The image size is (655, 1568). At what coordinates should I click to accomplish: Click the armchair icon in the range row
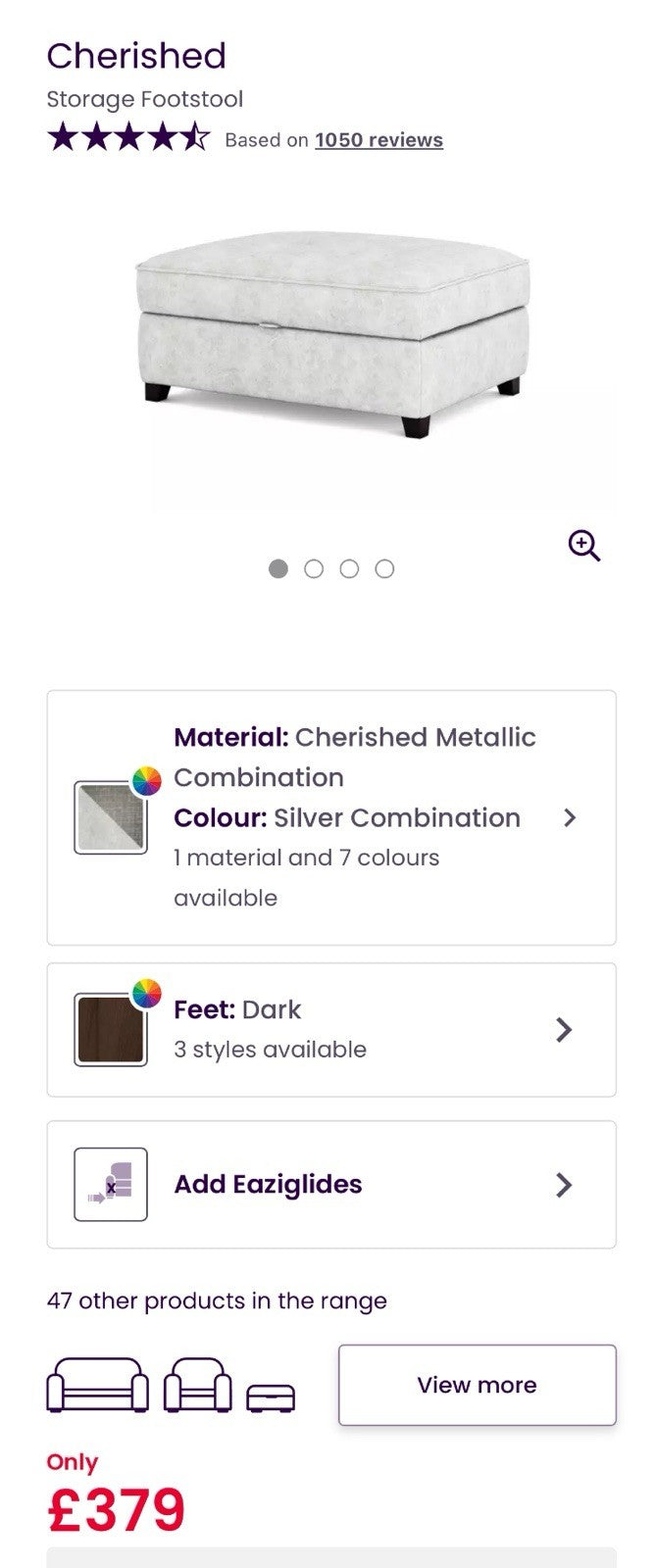(x=198, y=1385)
